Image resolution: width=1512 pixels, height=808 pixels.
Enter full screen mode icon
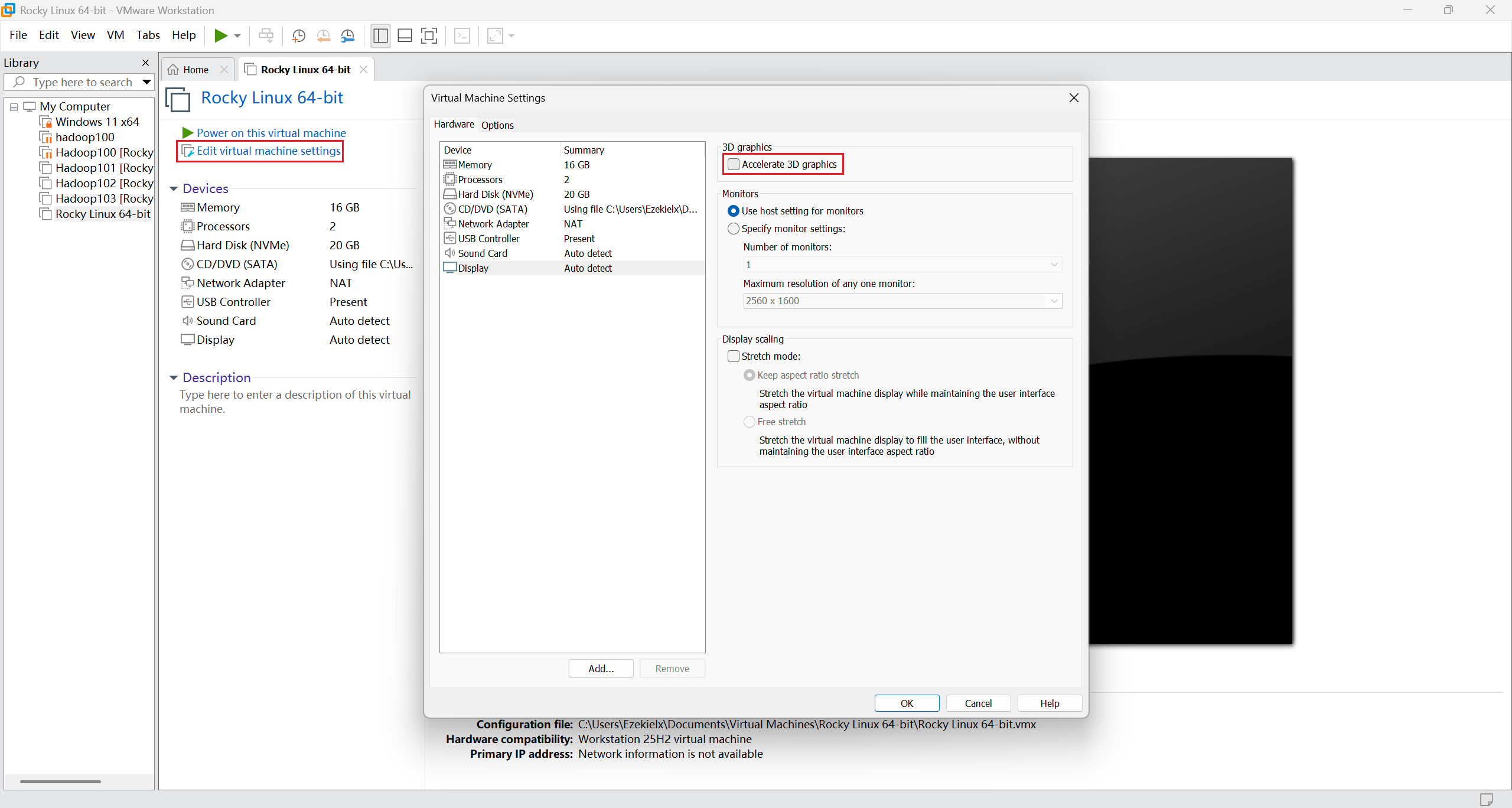click(x=429, y=35)
